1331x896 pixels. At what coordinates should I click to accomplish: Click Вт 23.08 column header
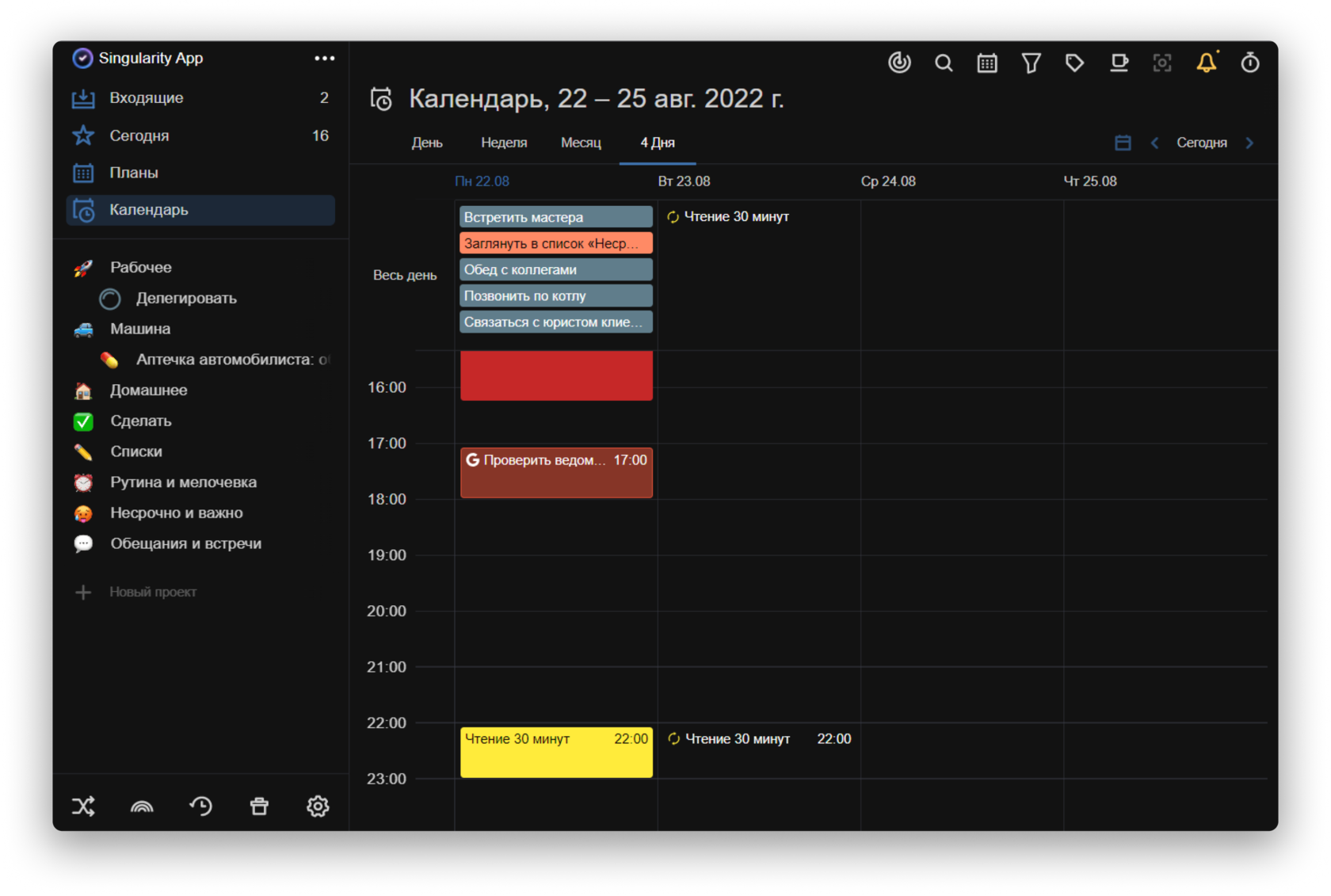[x=684, y=181]
